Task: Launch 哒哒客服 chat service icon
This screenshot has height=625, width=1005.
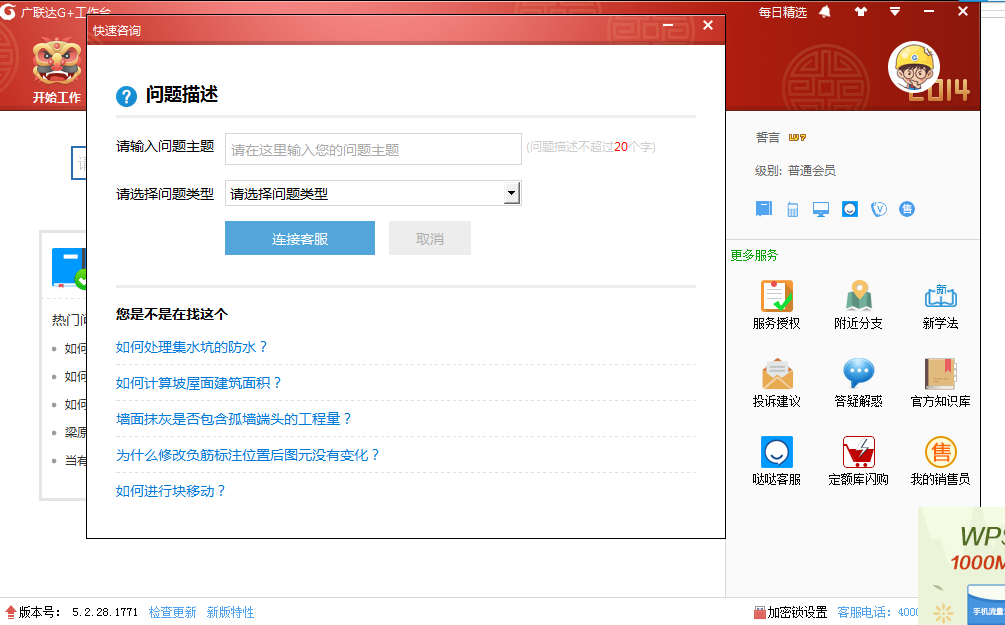Action: click(776, 453)
